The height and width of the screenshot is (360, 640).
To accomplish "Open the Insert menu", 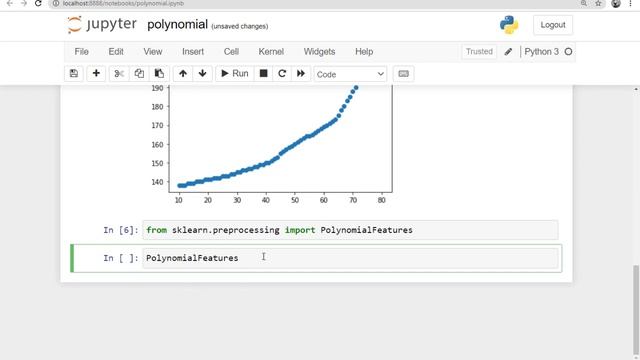I will [x=193, y=51].
